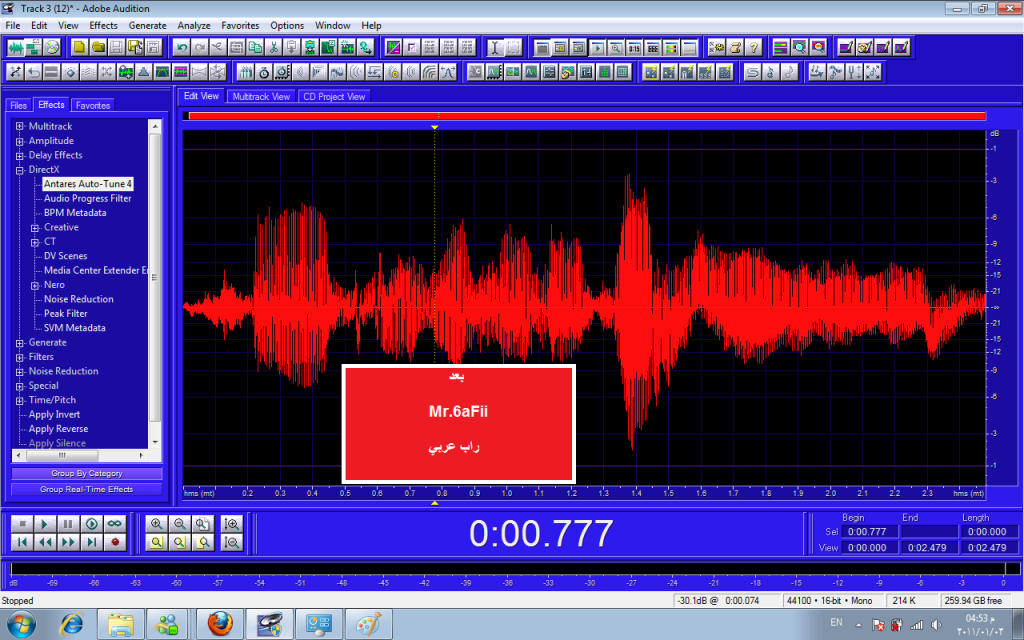This screenshot has width=1024, height=640.
Task: Click the effects list horizontal scrollbar
Action: 80,455
